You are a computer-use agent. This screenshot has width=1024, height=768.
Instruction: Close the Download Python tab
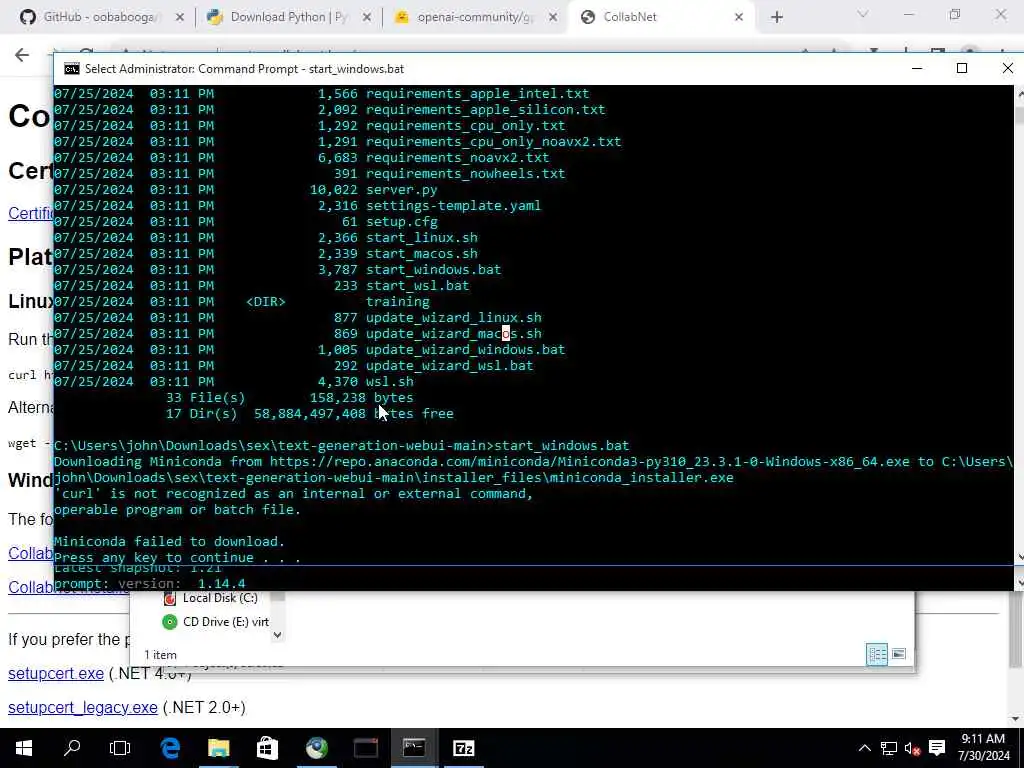[367, 18]
